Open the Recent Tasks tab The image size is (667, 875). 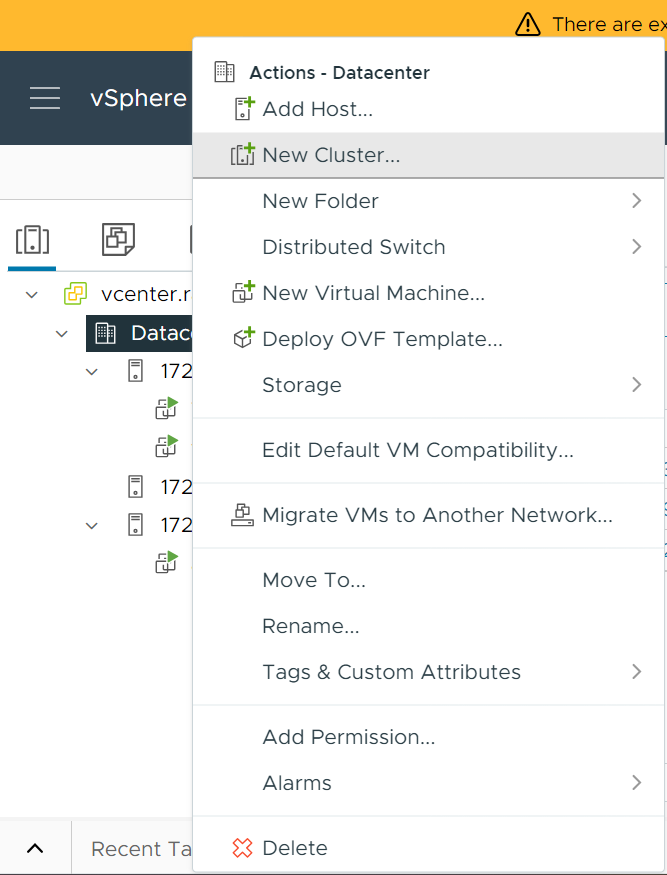142,849
